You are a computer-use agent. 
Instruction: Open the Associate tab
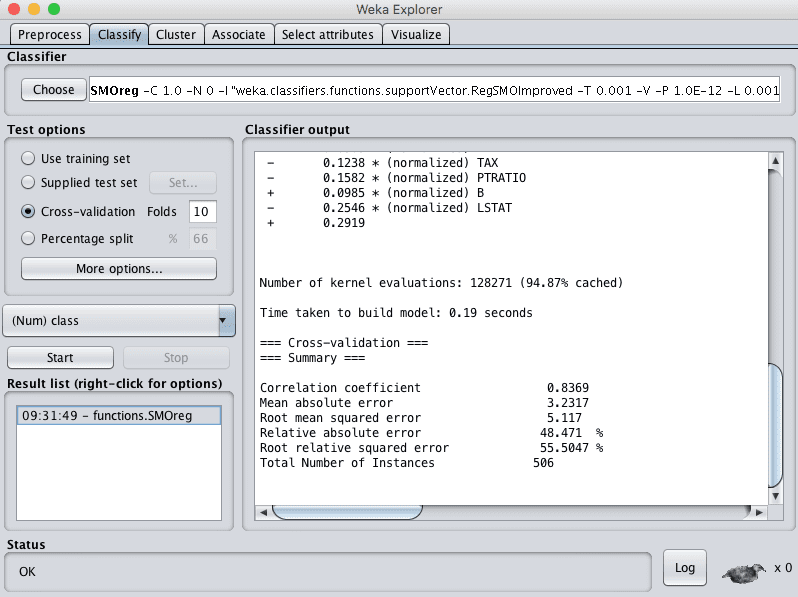[239, 35]
